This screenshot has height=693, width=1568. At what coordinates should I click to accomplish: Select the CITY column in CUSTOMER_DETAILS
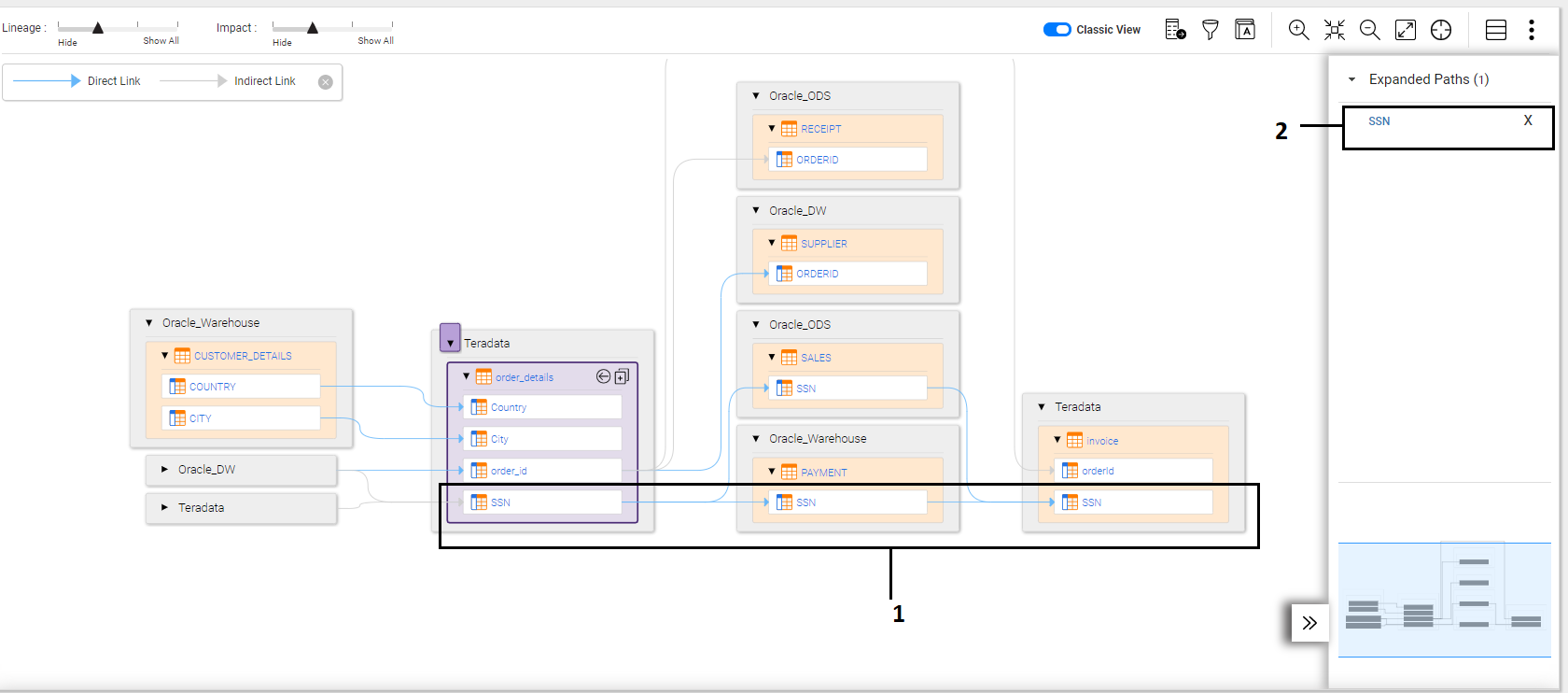coord(241,418)
